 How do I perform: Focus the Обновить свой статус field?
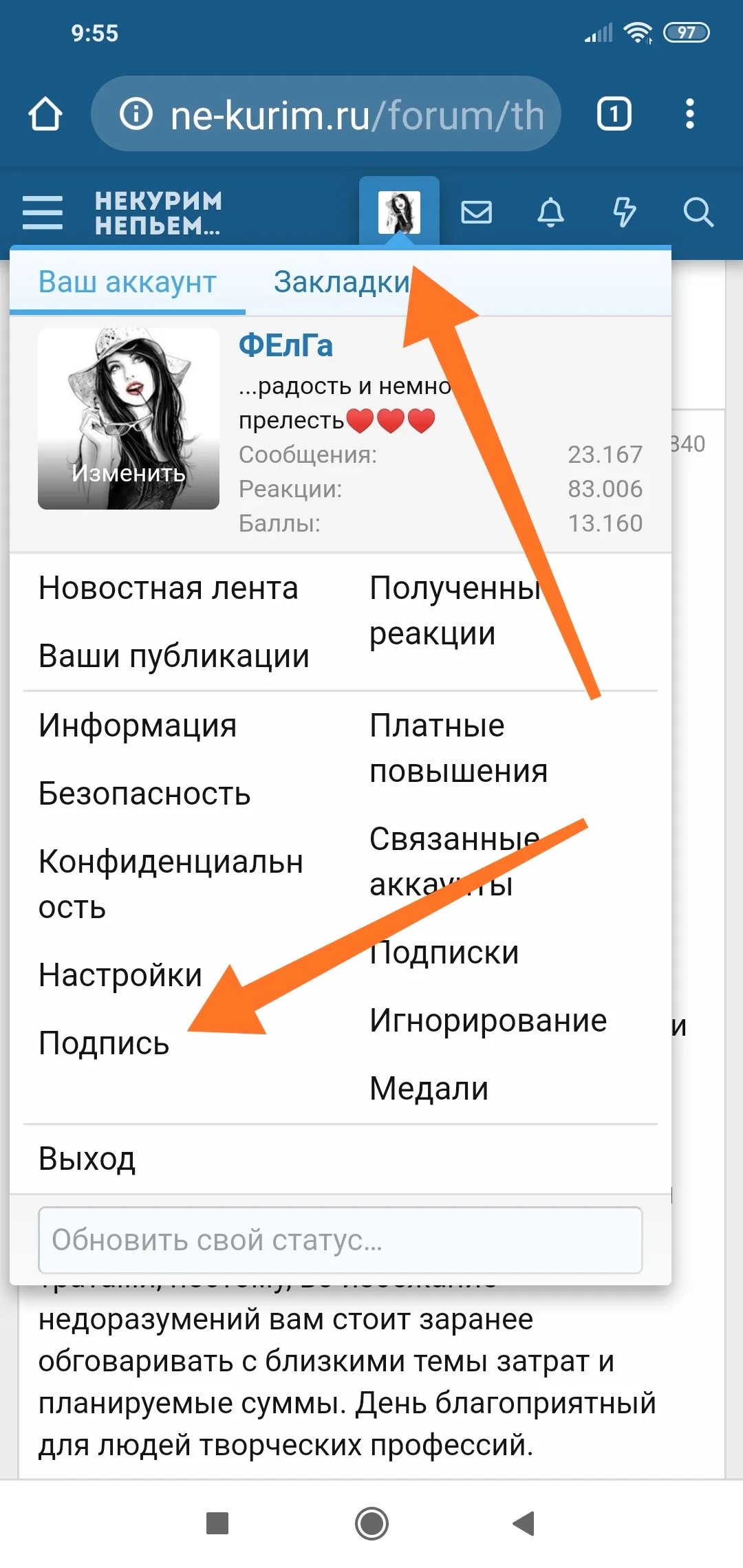[x=341, y=1240]
